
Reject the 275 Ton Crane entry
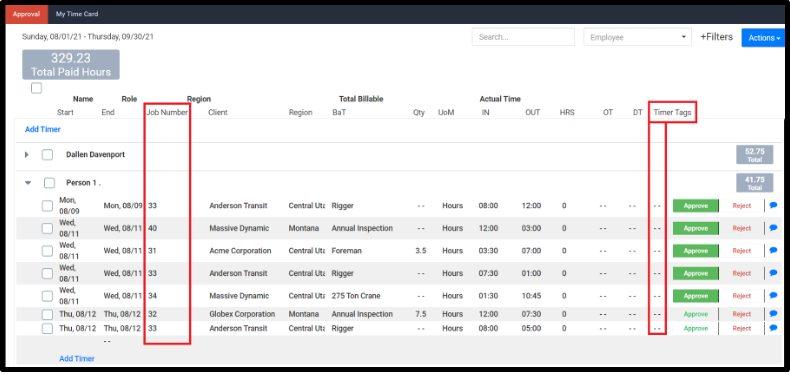[742, 296]
